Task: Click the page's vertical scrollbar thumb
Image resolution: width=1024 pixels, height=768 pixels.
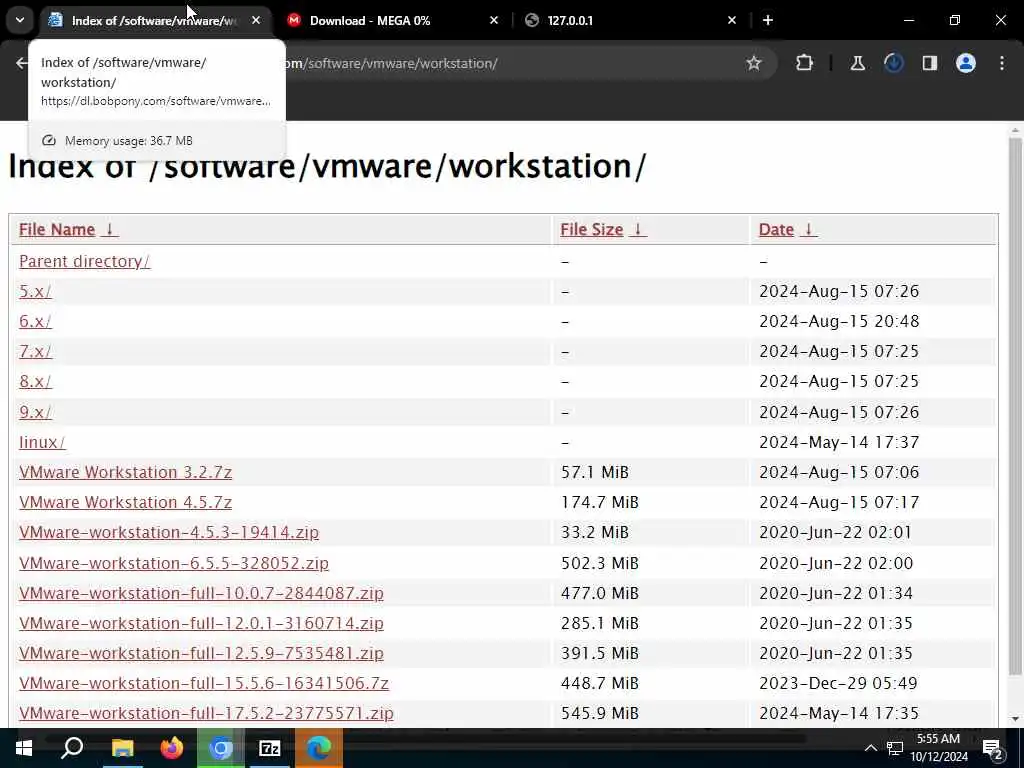Action: point(1015,406)
